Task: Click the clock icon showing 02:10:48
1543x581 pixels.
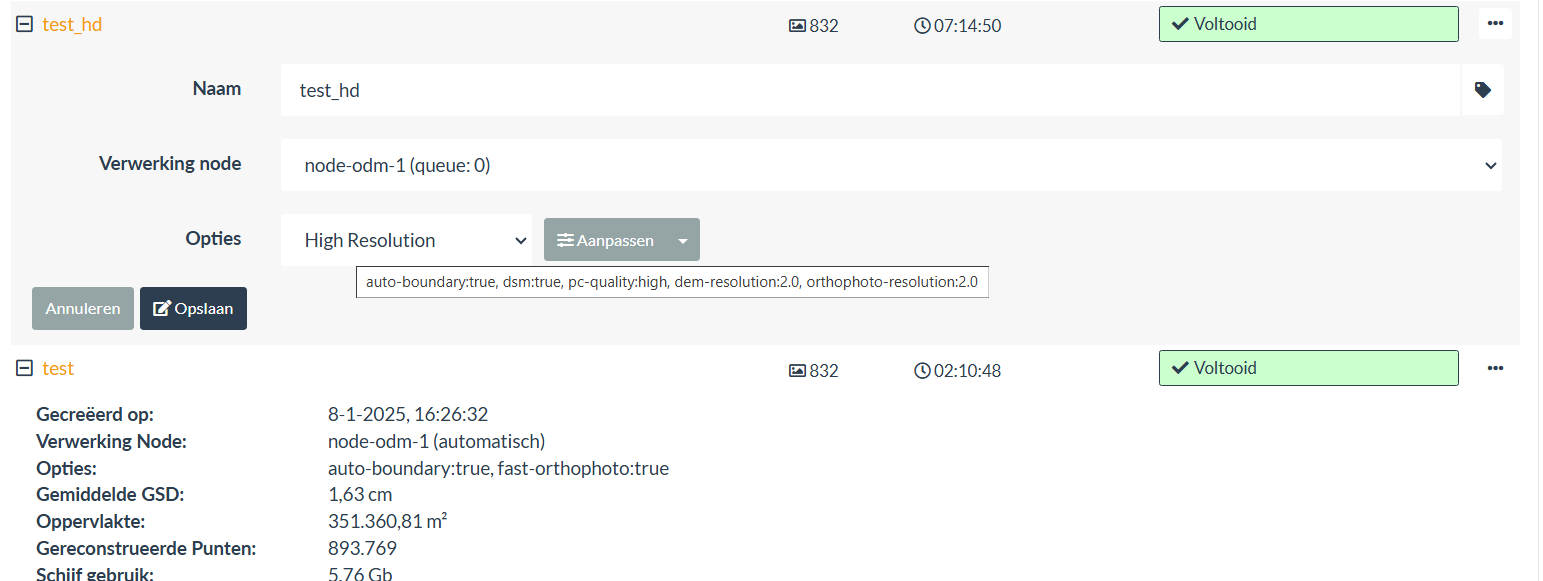Action: (922, 370)
